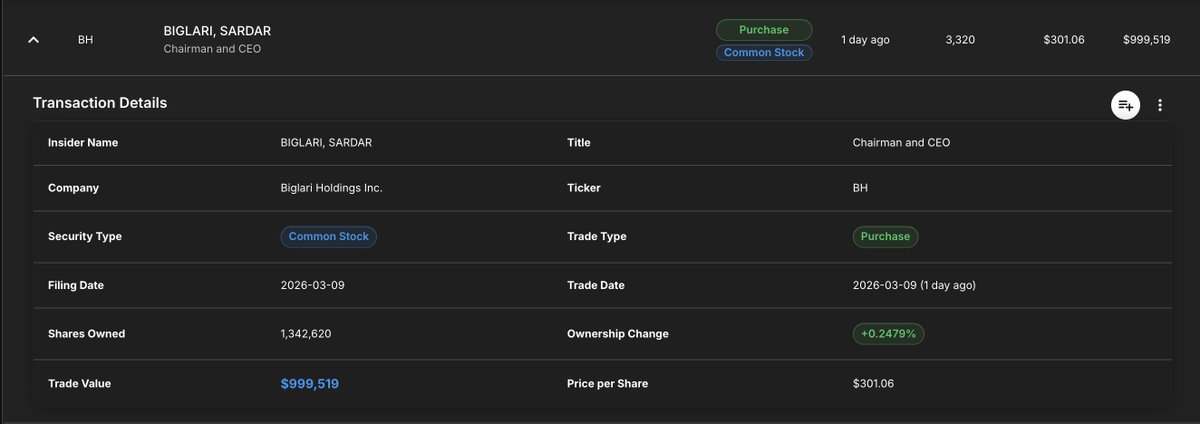Click the Company label
The image size is (1200, 424).
point(73,188)
